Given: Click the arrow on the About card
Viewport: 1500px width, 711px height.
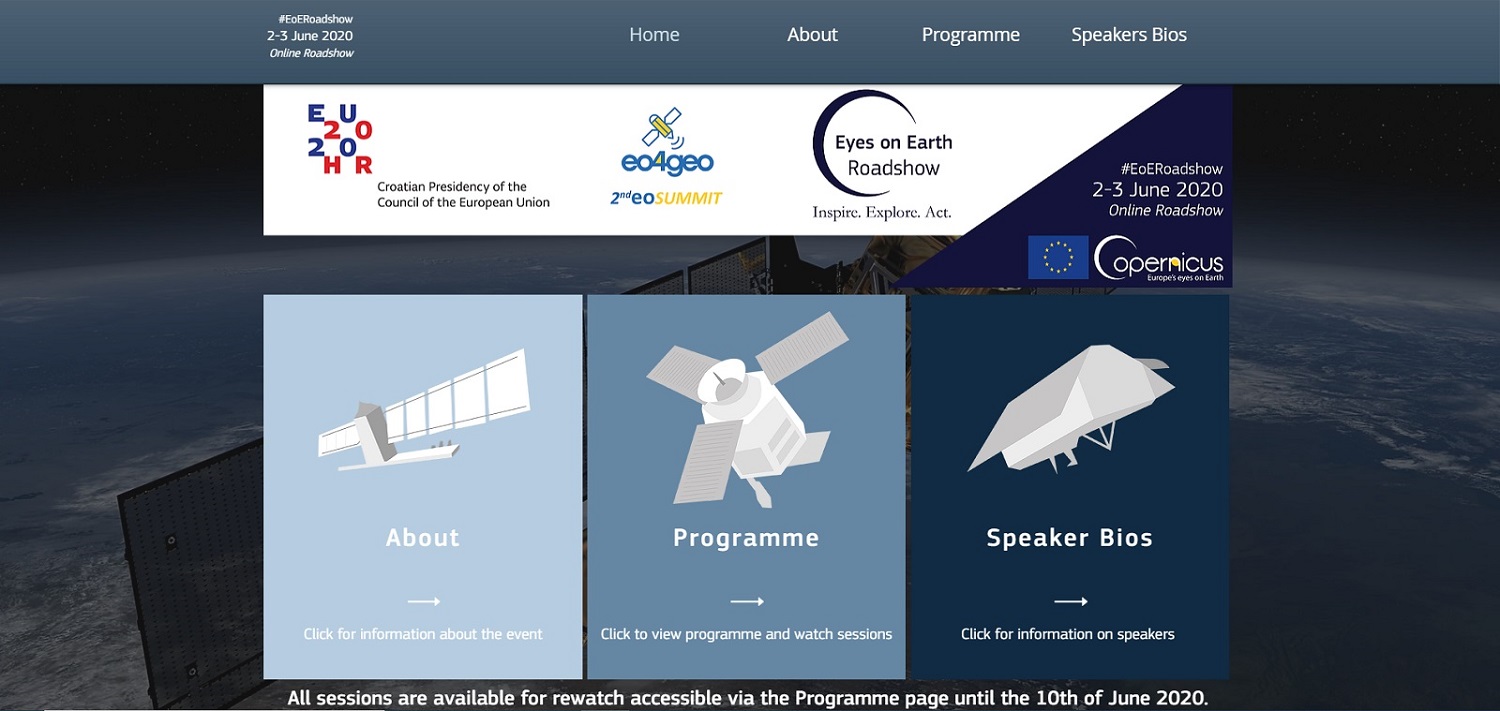Looking at the screenshot, I should (x=424, y=601).
